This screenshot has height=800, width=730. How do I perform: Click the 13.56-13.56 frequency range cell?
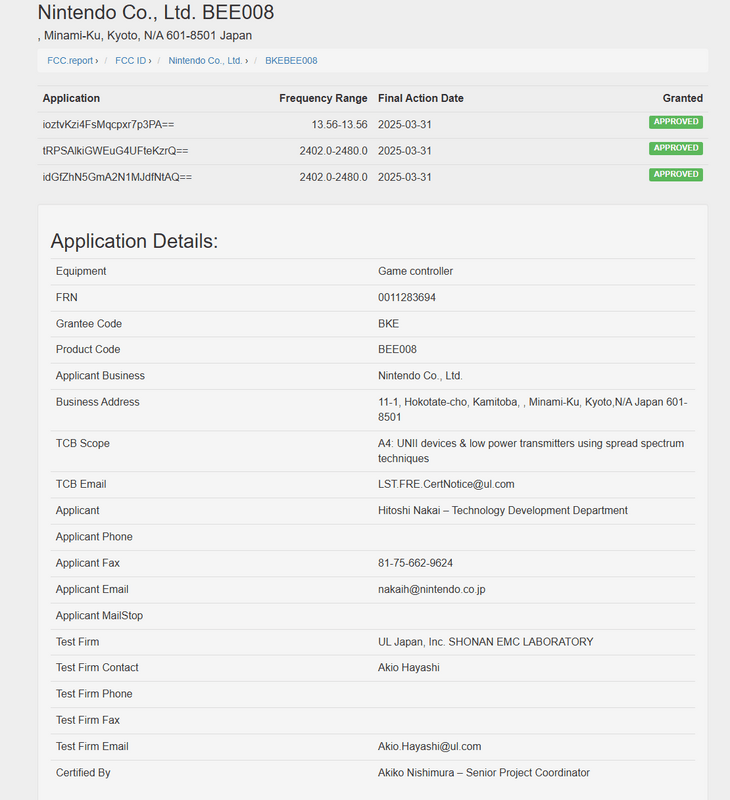pyautogui.click(x=339, y=124)
